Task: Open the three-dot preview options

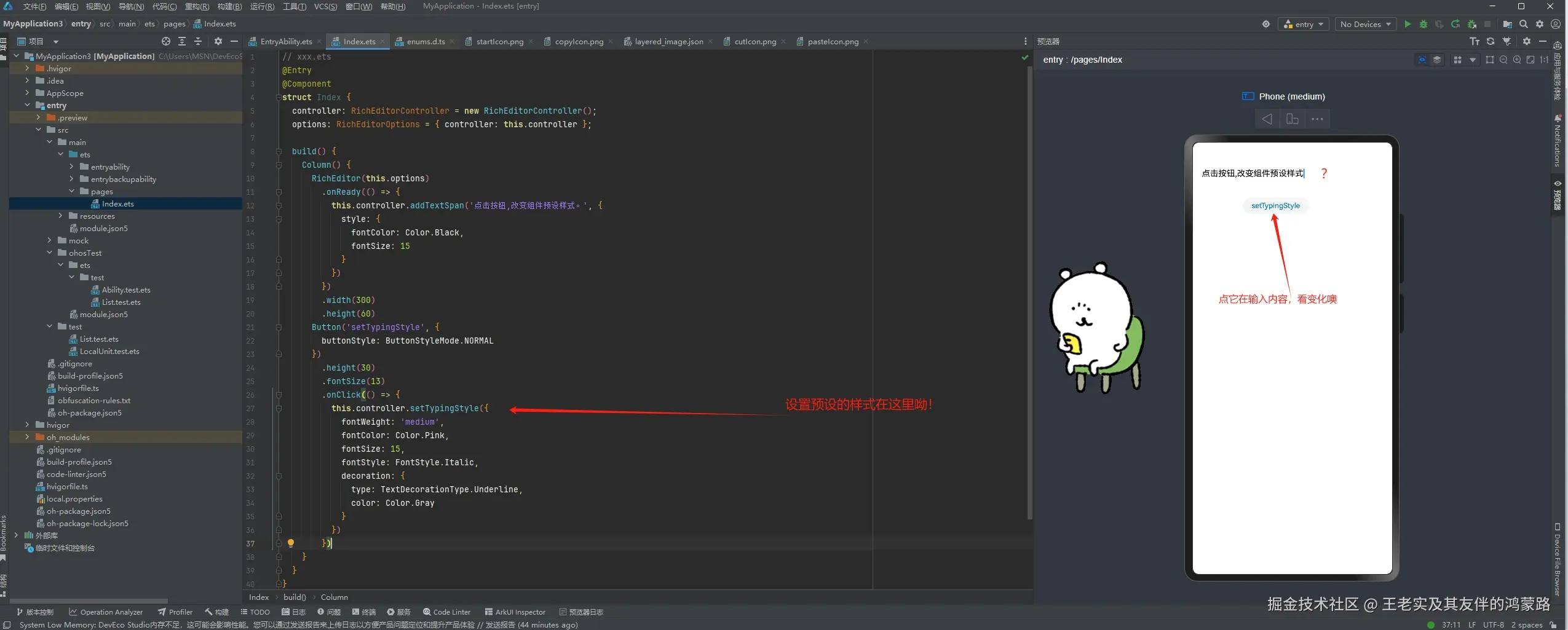Action: pos(1317,119)
